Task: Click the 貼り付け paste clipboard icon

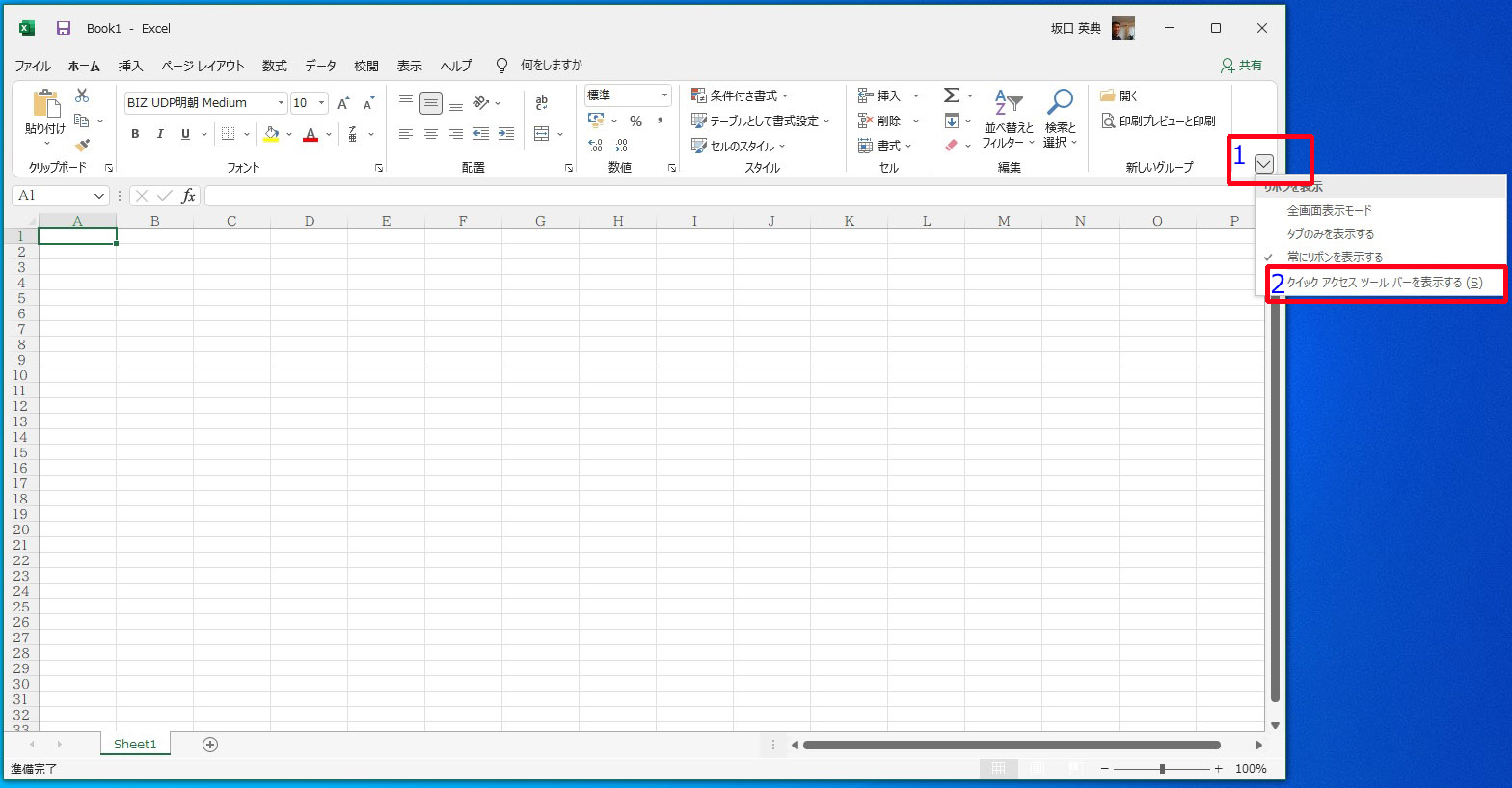Action: [x=45, y=103]
